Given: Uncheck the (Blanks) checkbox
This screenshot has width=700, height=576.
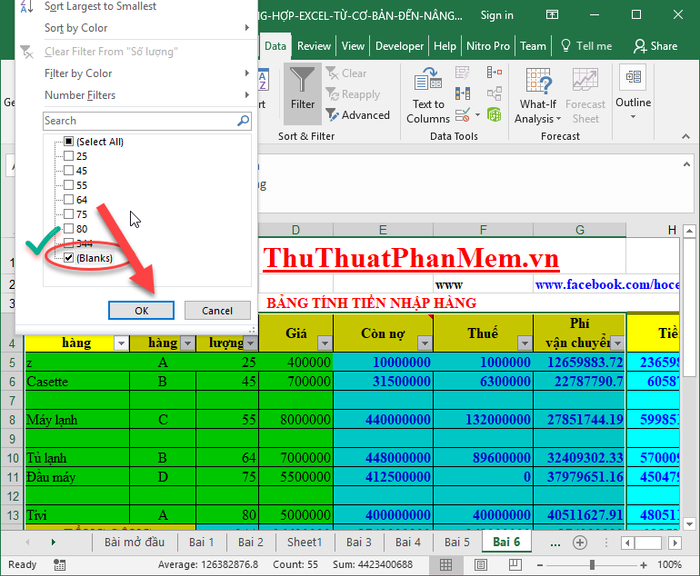Looking at the screenshot, I should pos(68,258).
